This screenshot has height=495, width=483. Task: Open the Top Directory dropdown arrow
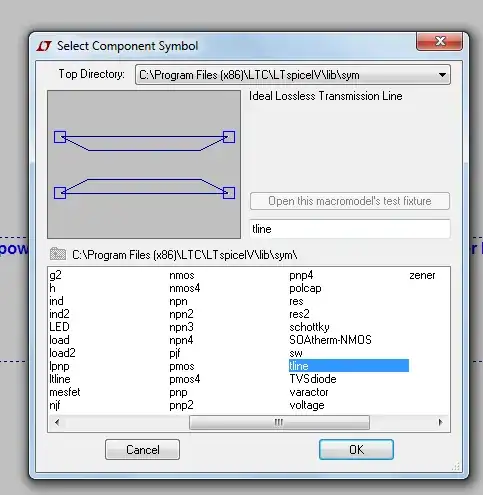click(442, 75)
